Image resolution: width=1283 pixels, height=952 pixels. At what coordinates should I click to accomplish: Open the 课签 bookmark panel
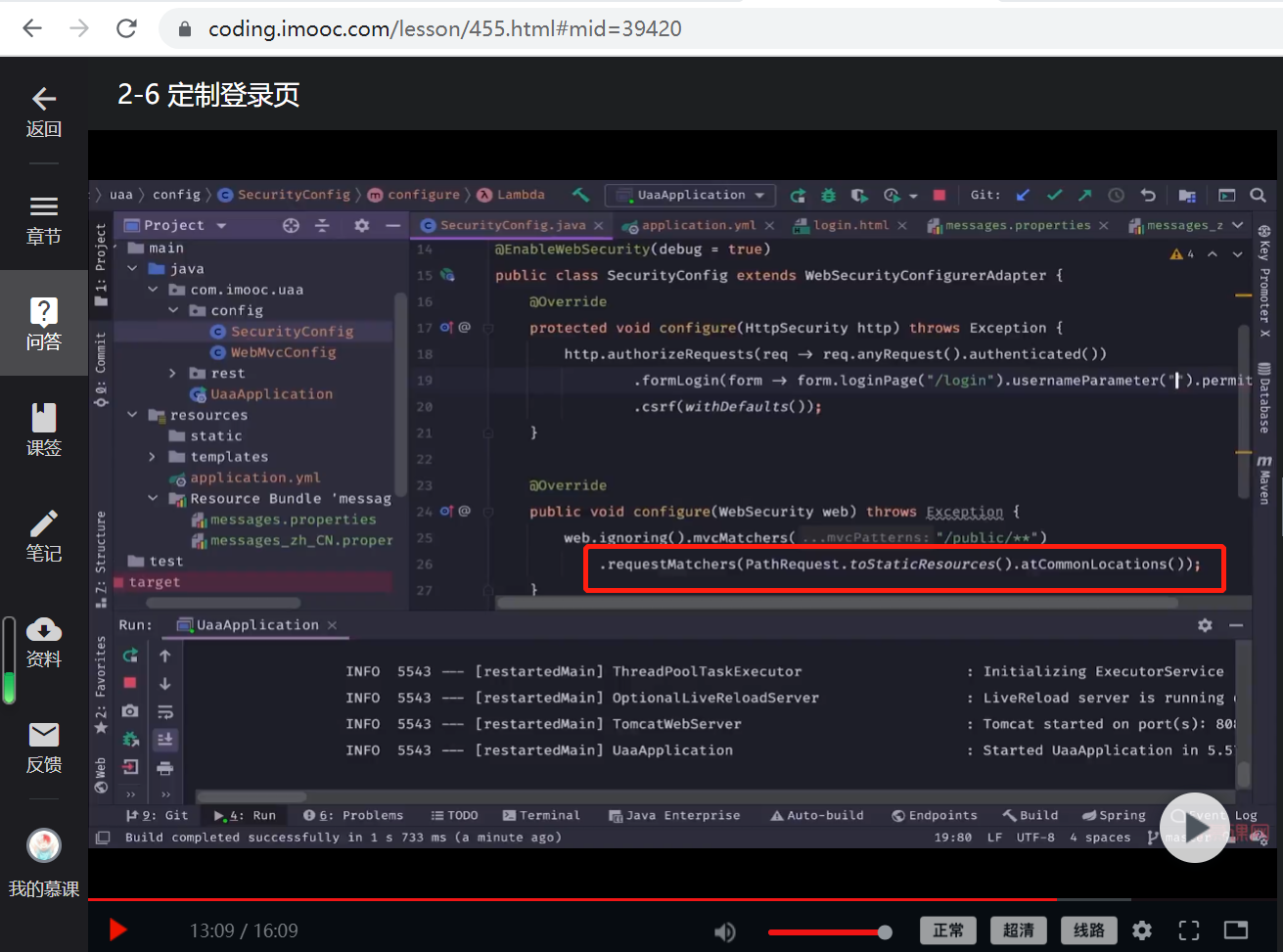coord(43,431)
